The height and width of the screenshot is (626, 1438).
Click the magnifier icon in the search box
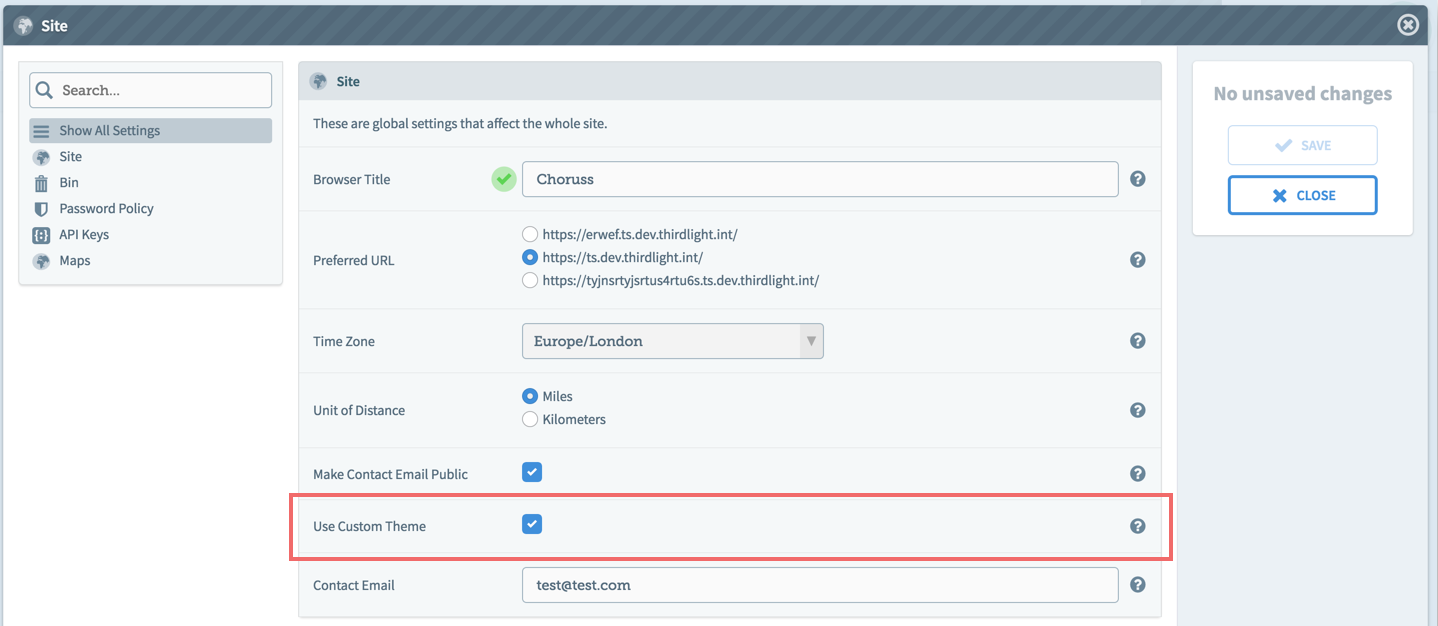click(44, 90)
